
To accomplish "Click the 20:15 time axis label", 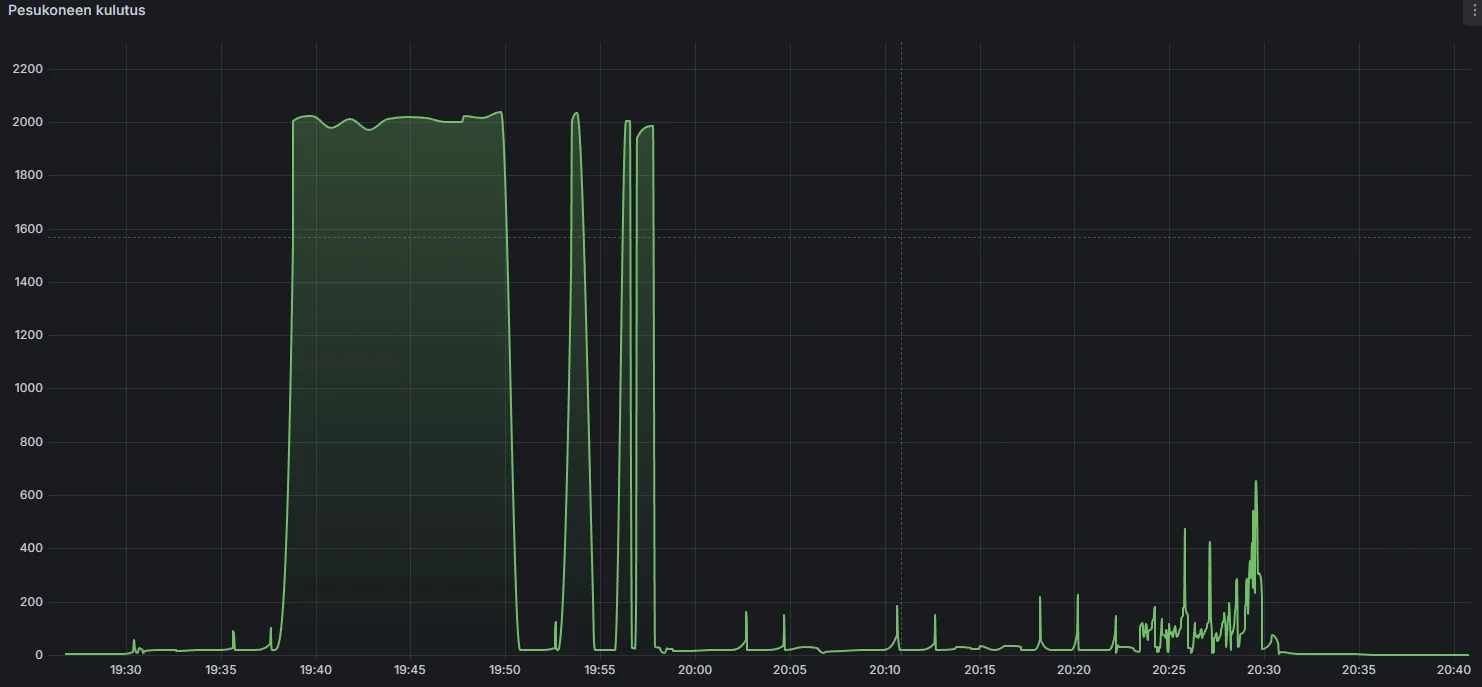I will [x=980, y=670].
